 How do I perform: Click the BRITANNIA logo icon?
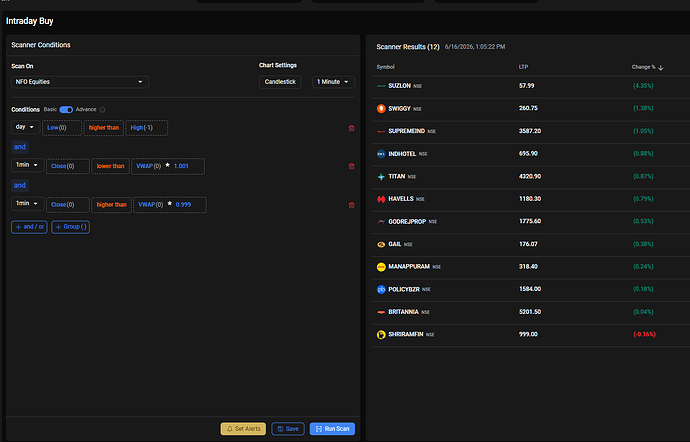381,312
